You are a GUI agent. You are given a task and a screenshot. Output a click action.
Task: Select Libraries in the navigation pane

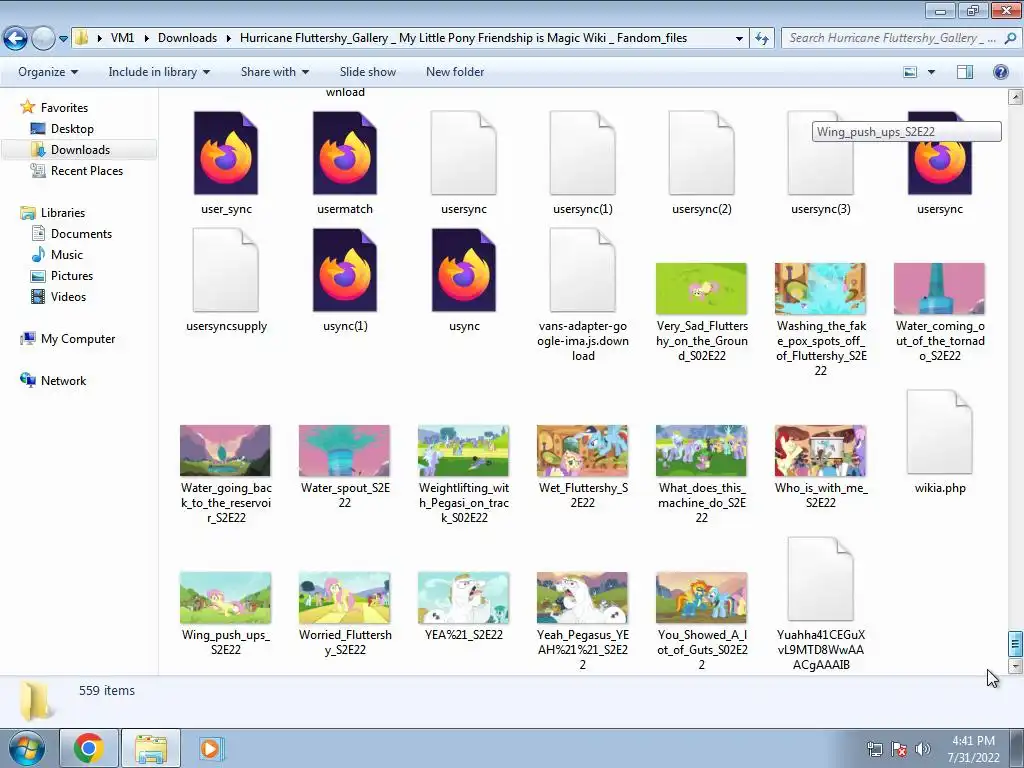pyautogui.click(x=63, y=213)
